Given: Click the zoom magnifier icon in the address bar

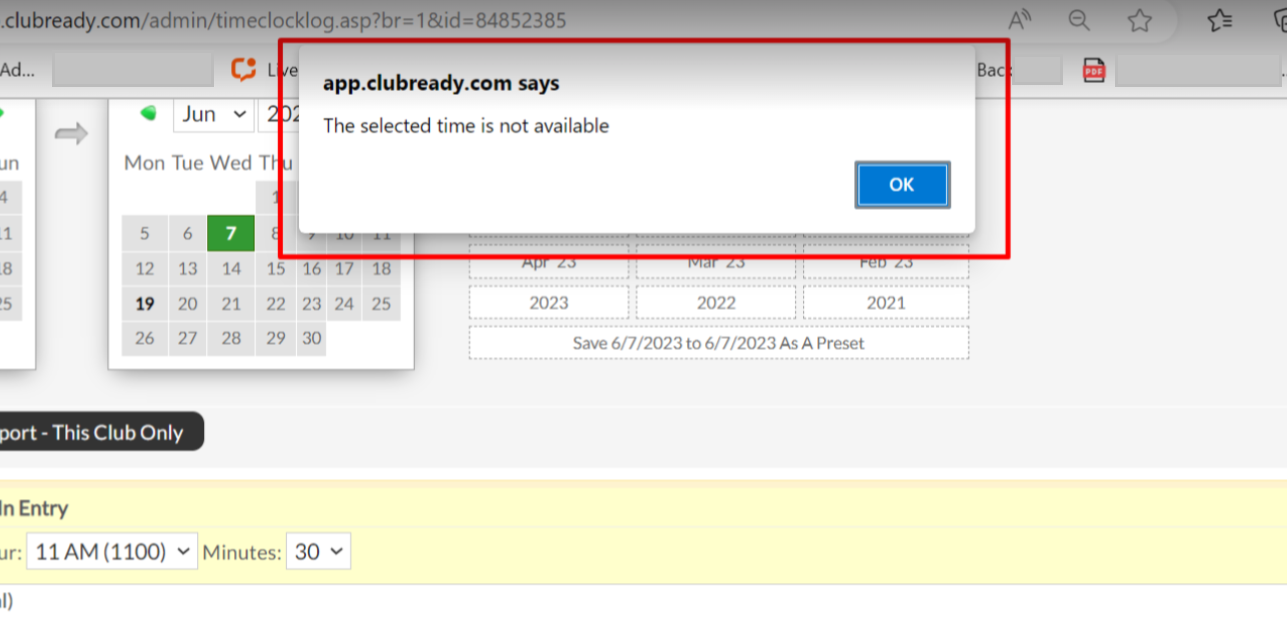Looking at the screenshot, I should (1079, 20).
